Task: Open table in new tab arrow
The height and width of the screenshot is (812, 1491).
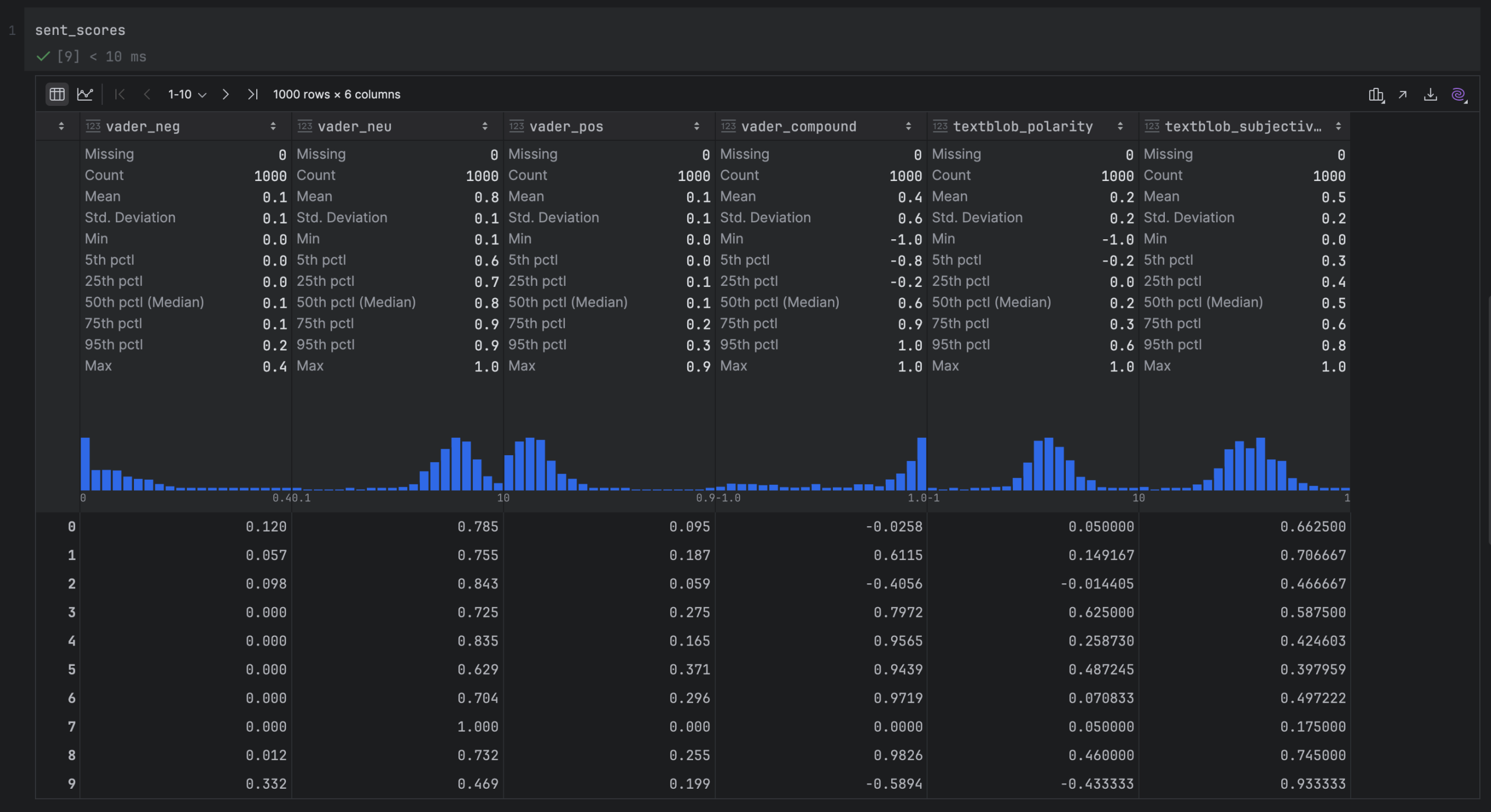Action: 1402,94
